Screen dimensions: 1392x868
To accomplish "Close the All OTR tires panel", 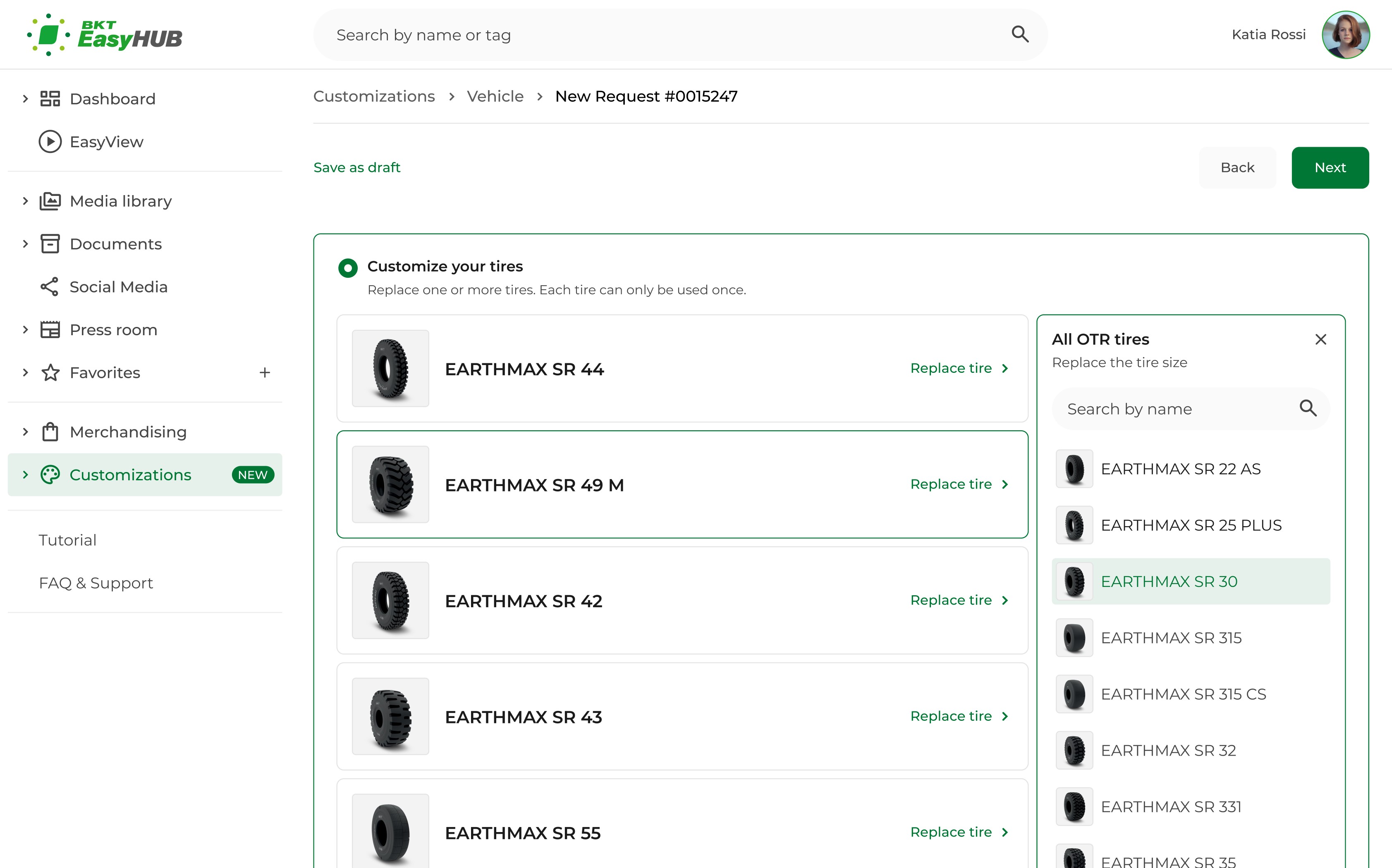I will point(1321,339).
